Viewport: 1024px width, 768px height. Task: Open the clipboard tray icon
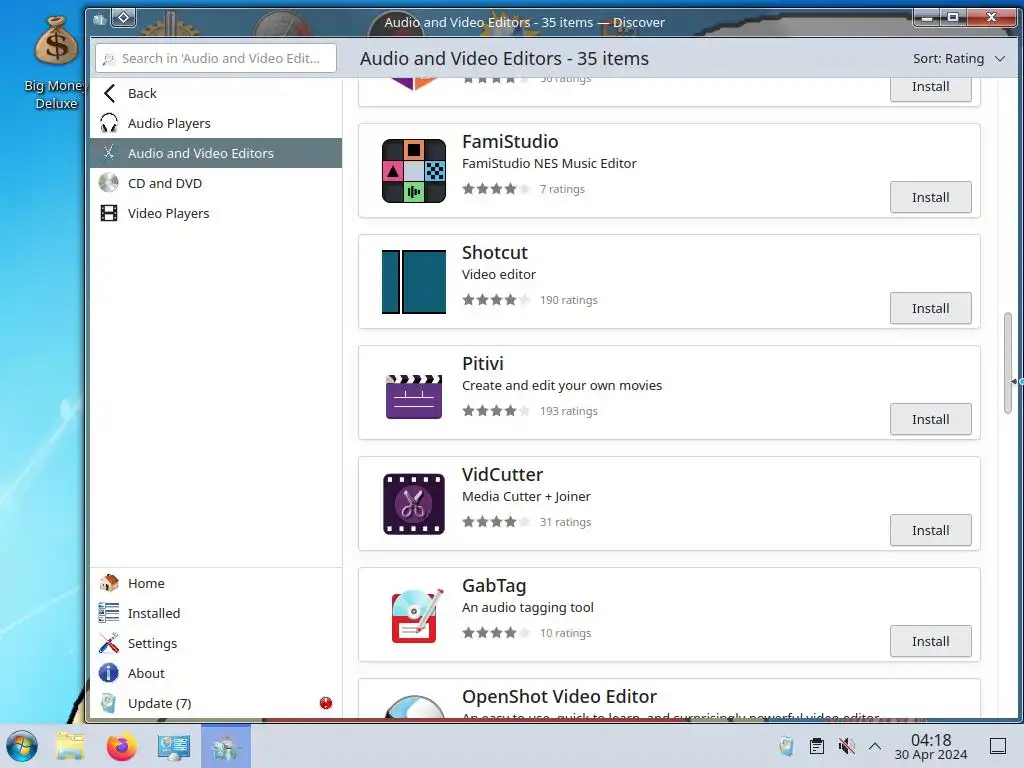tap(816, 746)
